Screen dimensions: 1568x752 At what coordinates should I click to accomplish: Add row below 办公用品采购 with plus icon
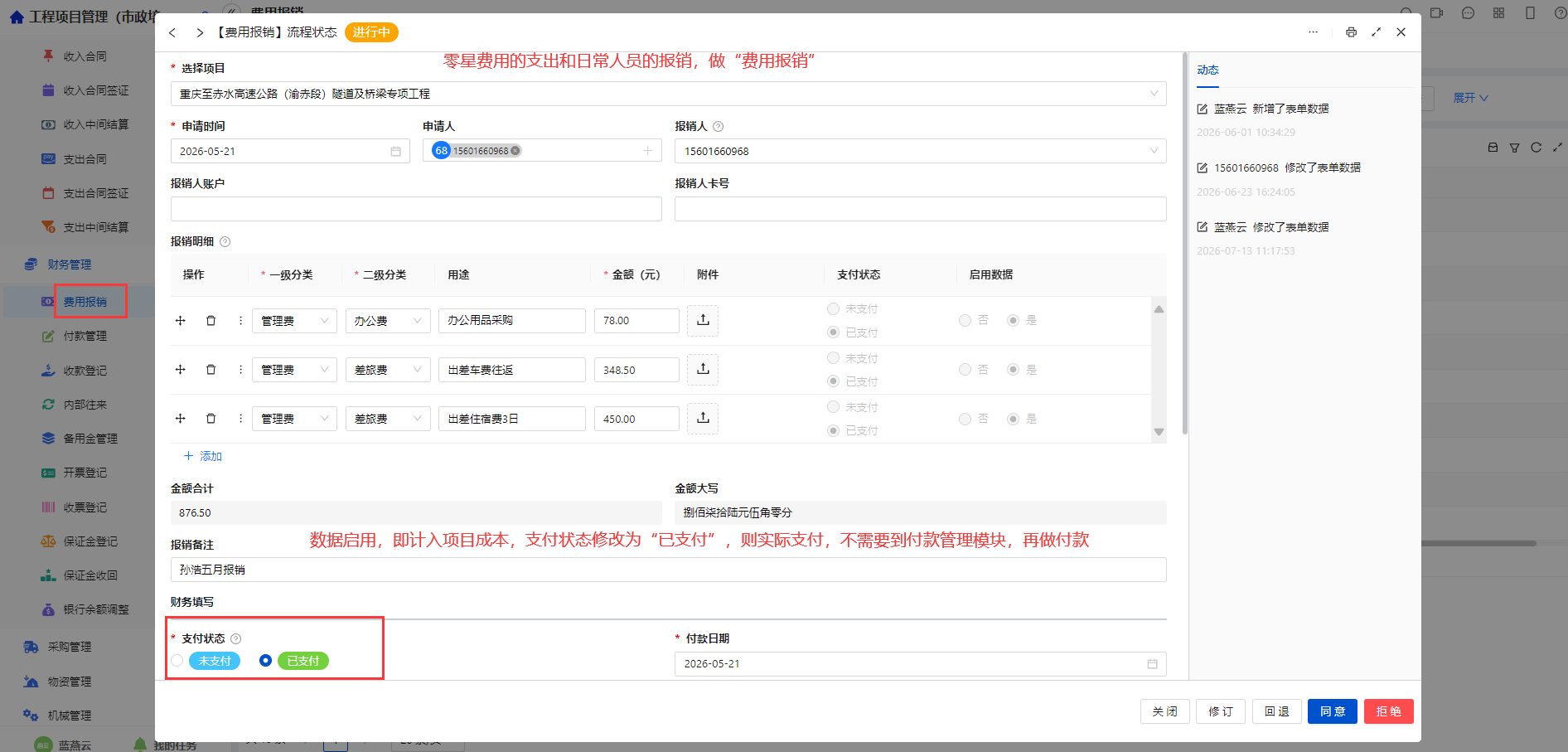[181, 321]
